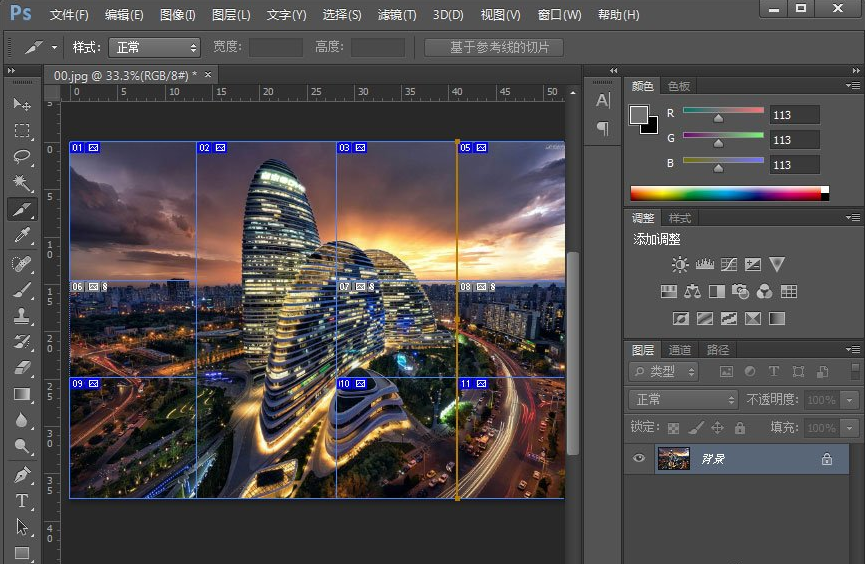The image size is (865, 564).
Task: Toggle lock transparent pixels in Layers panel
Action: 672,428
